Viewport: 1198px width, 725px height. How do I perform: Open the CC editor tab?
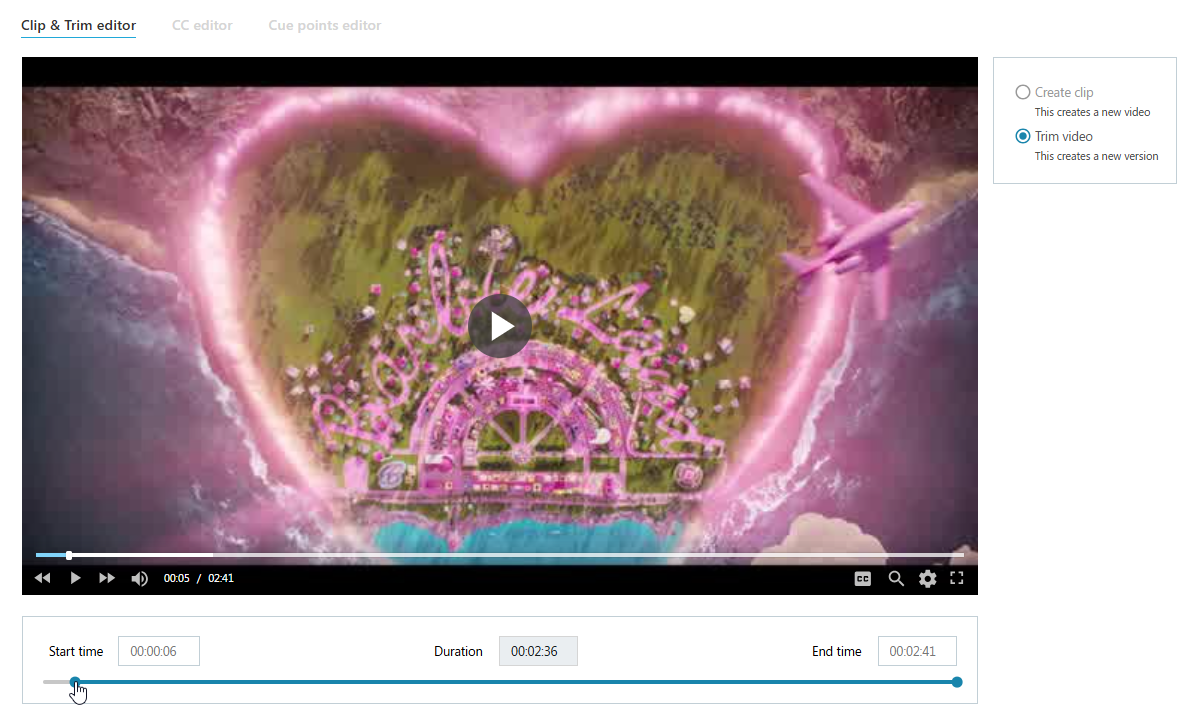[202, 25]
